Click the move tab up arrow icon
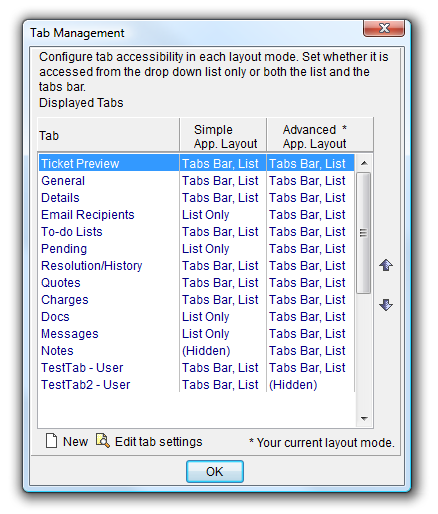438x514 pixels. point(386,265)
